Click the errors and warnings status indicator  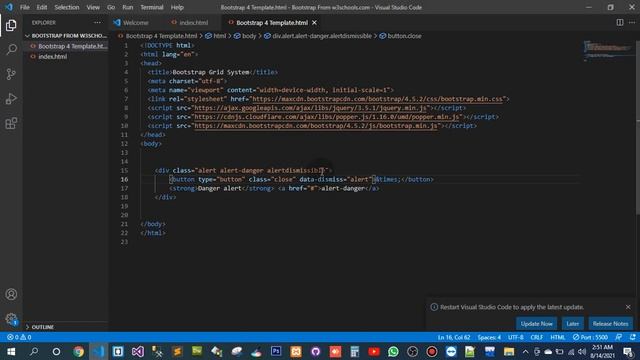19,337
